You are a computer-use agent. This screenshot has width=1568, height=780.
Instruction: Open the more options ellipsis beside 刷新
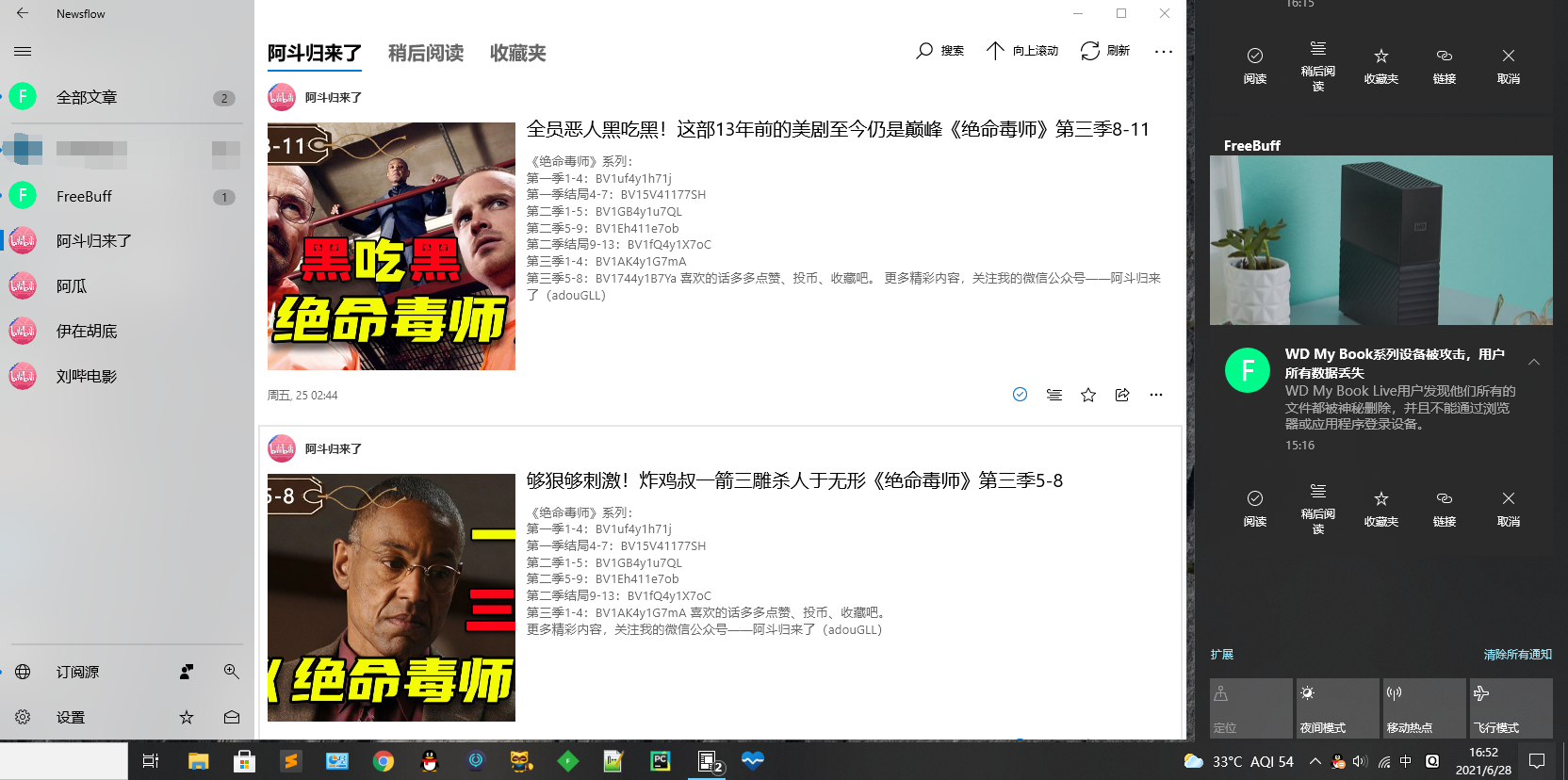coord(1164,51)
